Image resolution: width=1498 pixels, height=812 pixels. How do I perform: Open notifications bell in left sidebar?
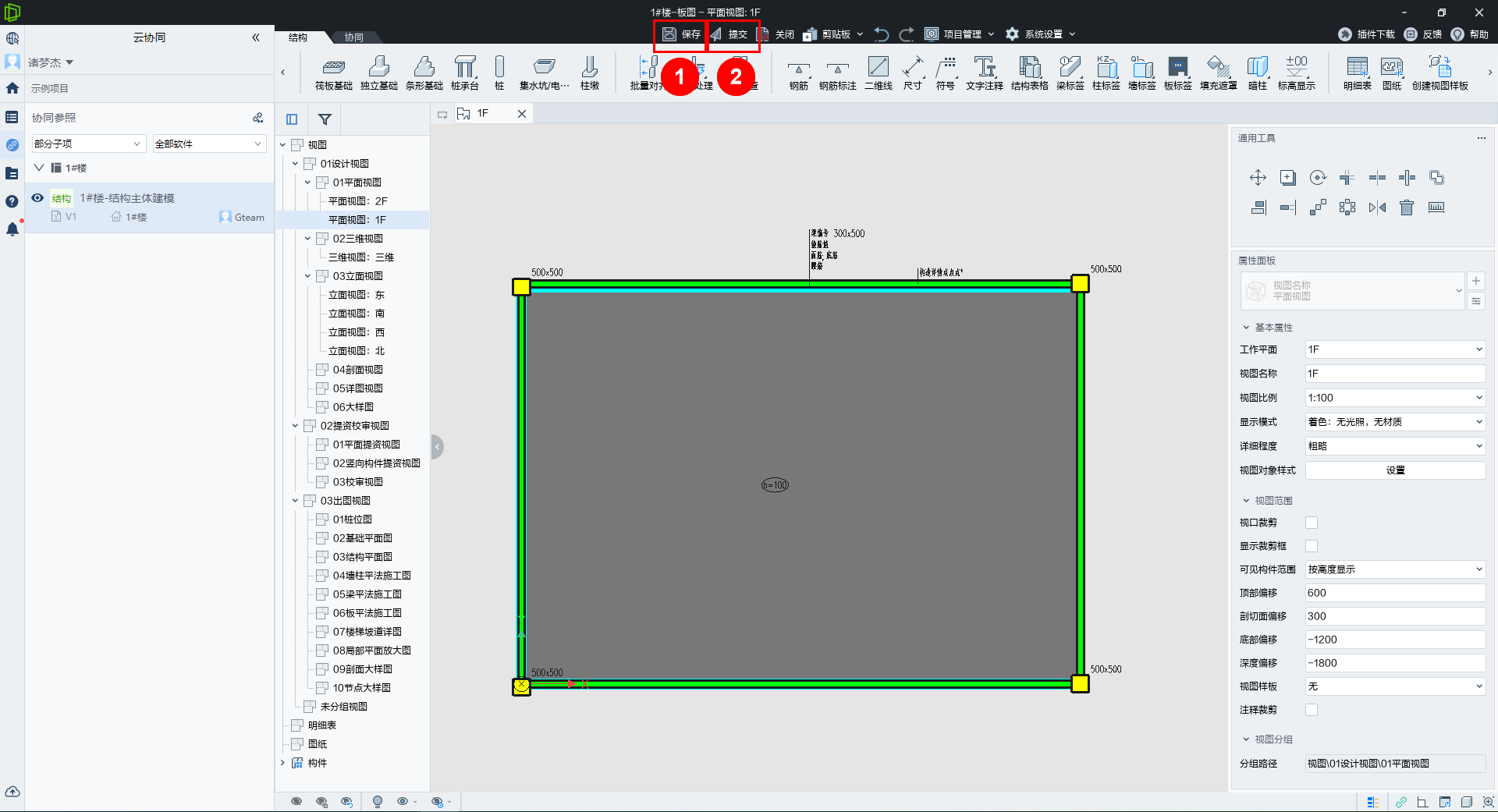click(x=12, y=229)
